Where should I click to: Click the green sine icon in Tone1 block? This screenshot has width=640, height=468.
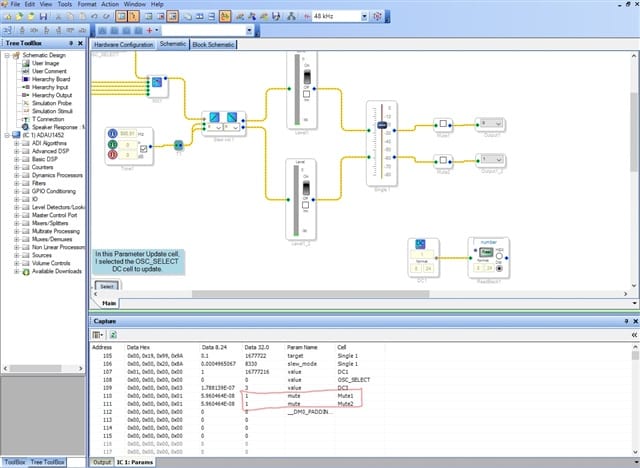113,144
